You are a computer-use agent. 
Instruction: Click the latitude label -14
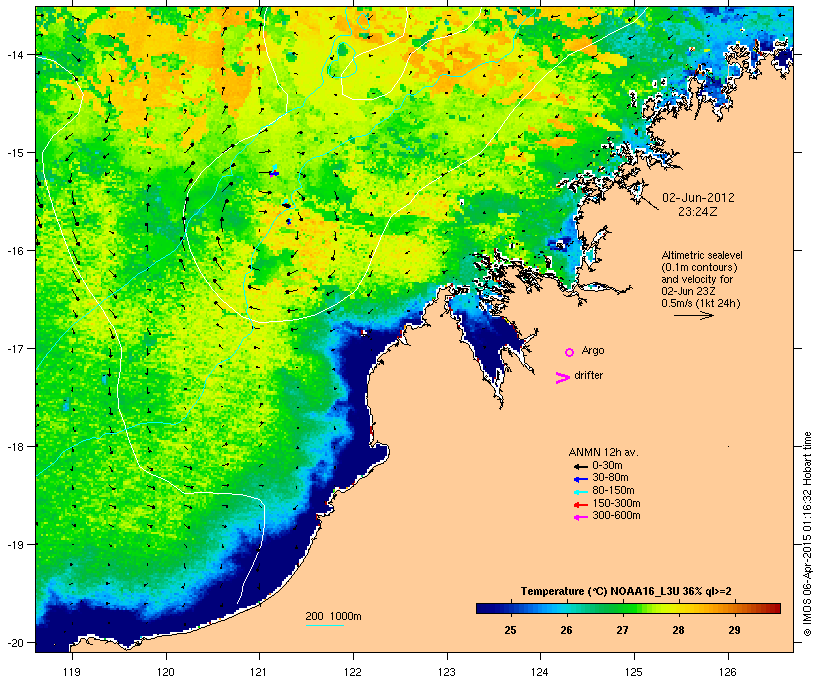click(15, 54)
